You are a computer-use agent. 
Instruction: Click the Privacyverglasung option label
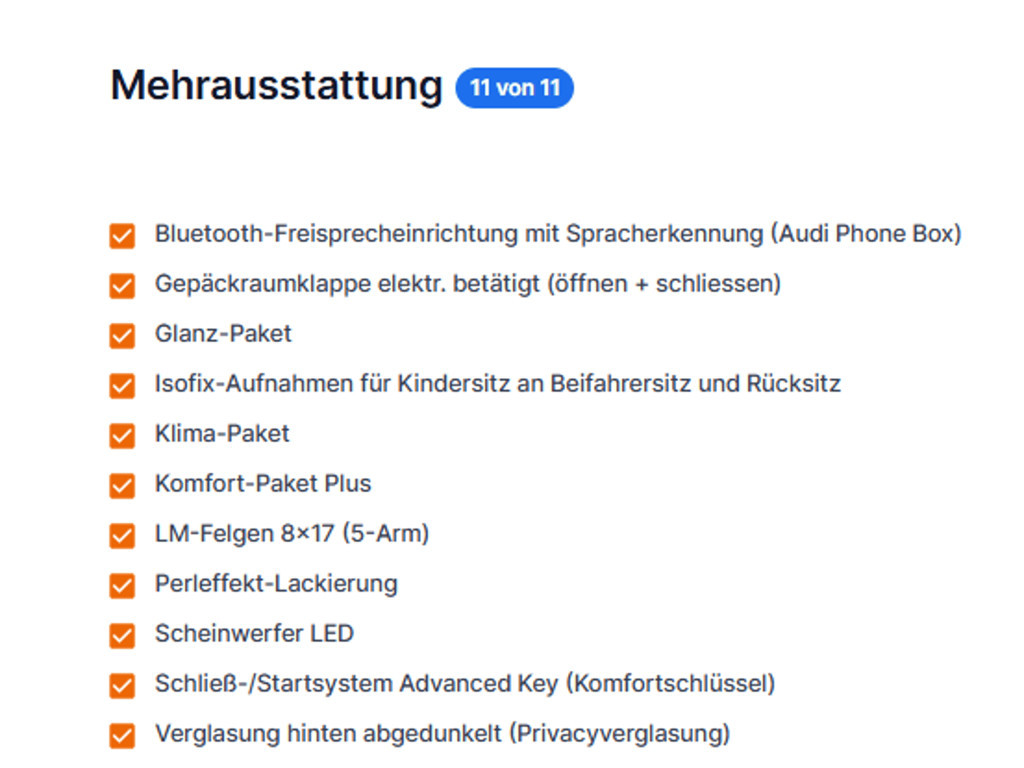(x=442, y=734)
